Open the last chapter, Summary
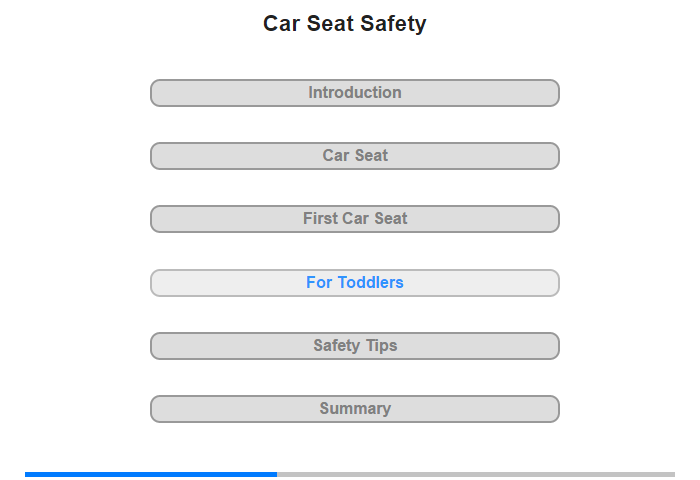The height and width of the screenshot is (480, 700). [x=355, y=409]
